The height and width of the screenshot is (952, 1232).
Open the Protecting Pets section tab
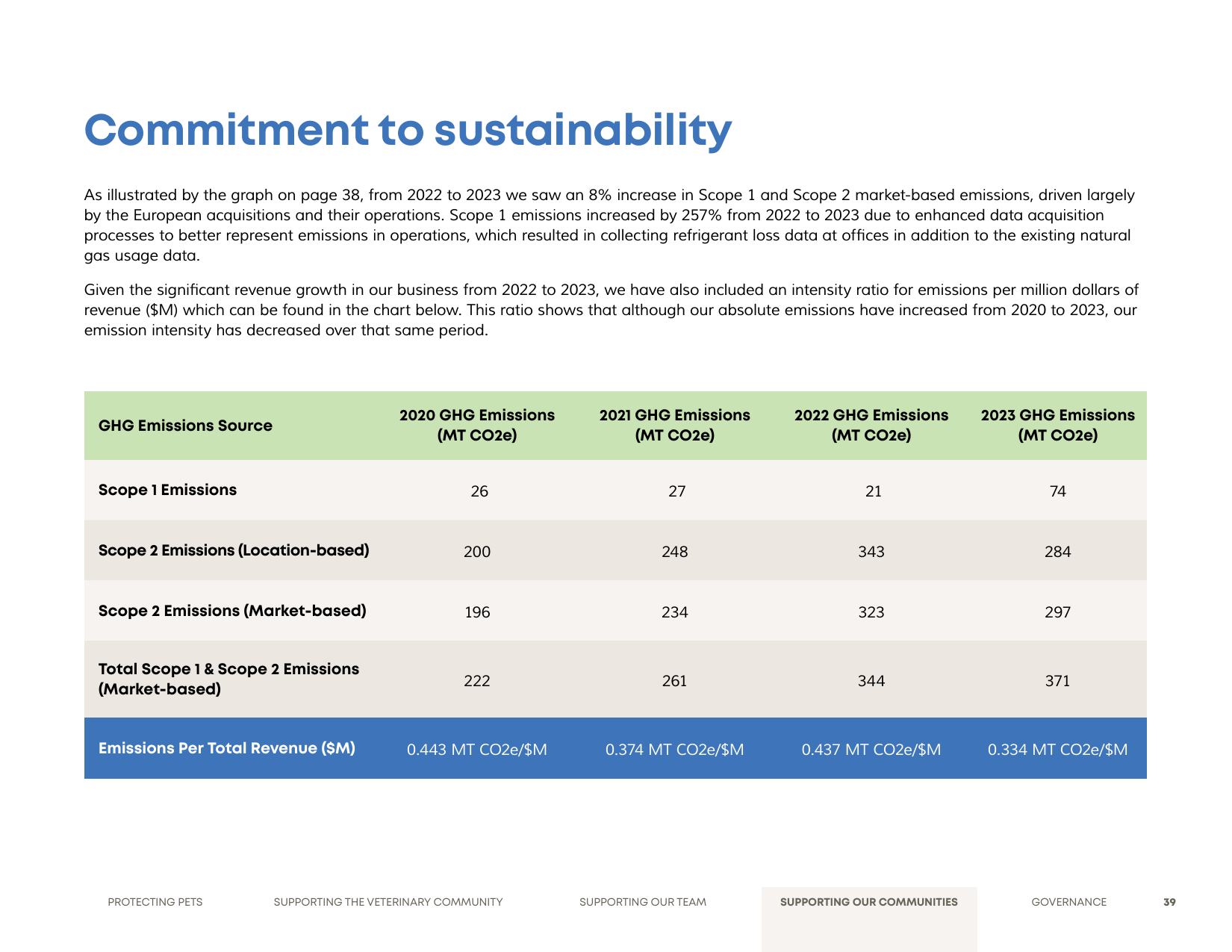(155, 902)
